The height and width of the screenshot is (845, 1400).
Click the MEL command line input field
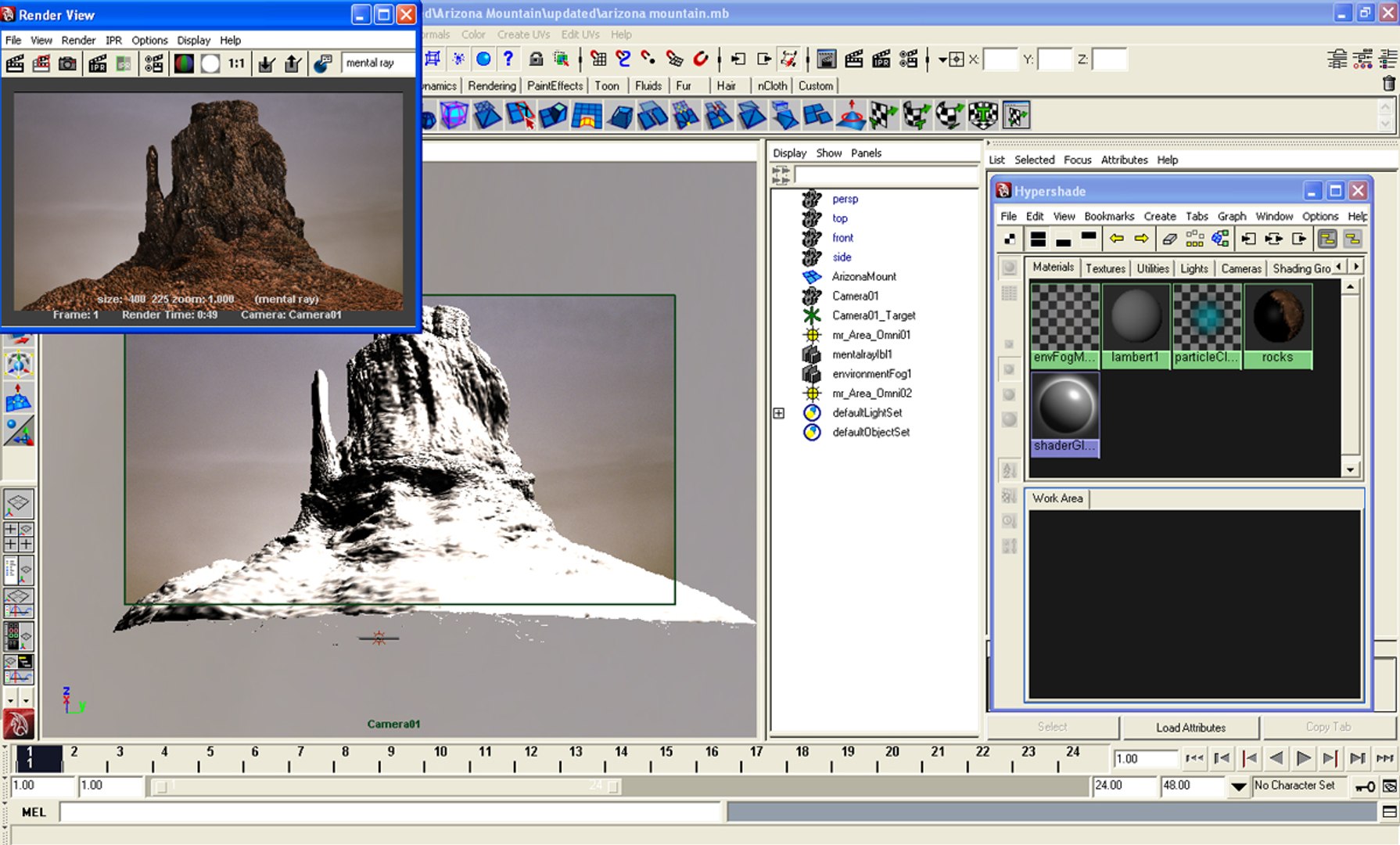391,812
